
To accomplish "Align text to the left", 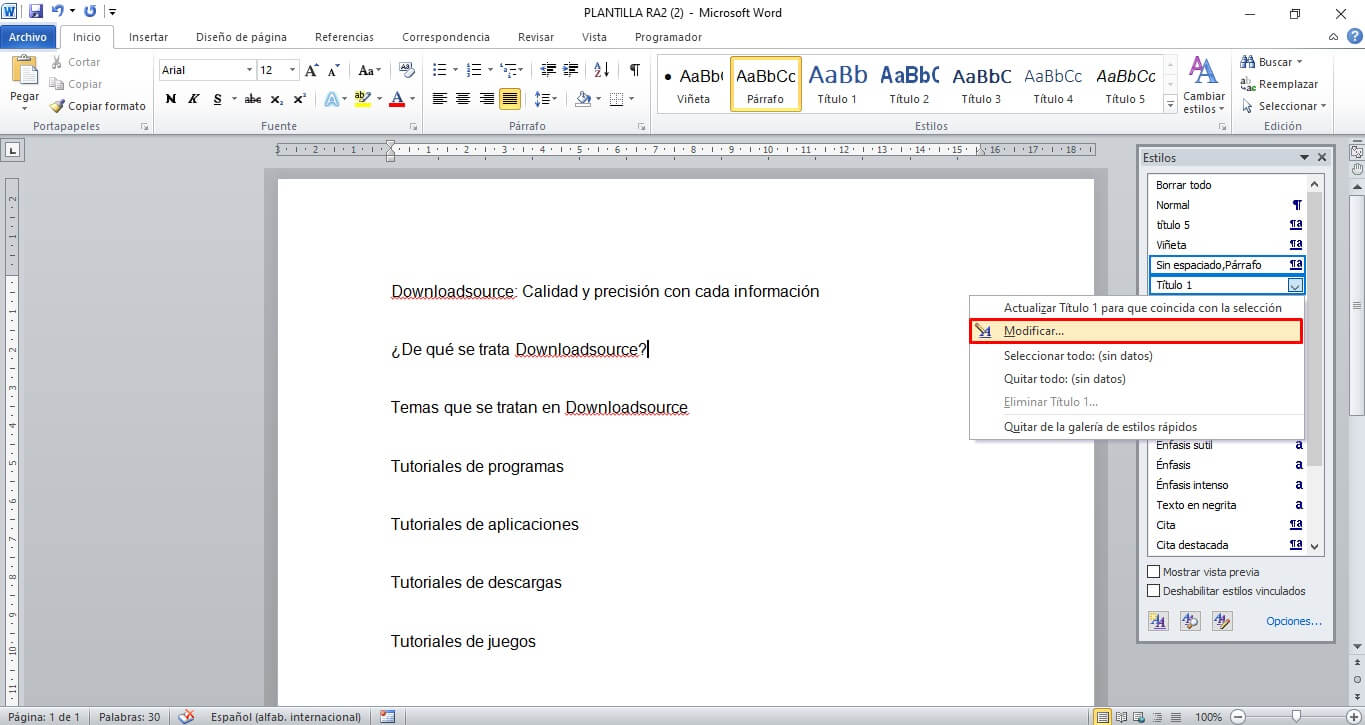I will point(439,99).
